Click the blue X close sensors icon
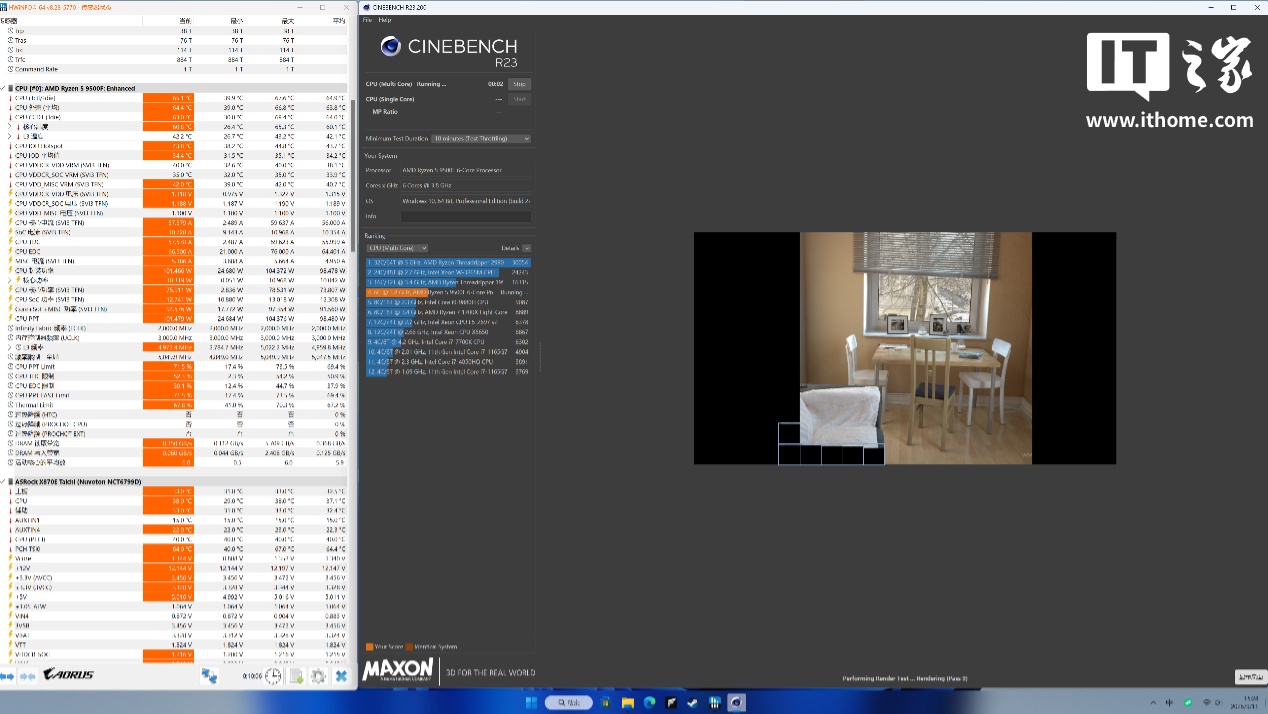This screenshot has height=714, width=1268. click(341, 676)
